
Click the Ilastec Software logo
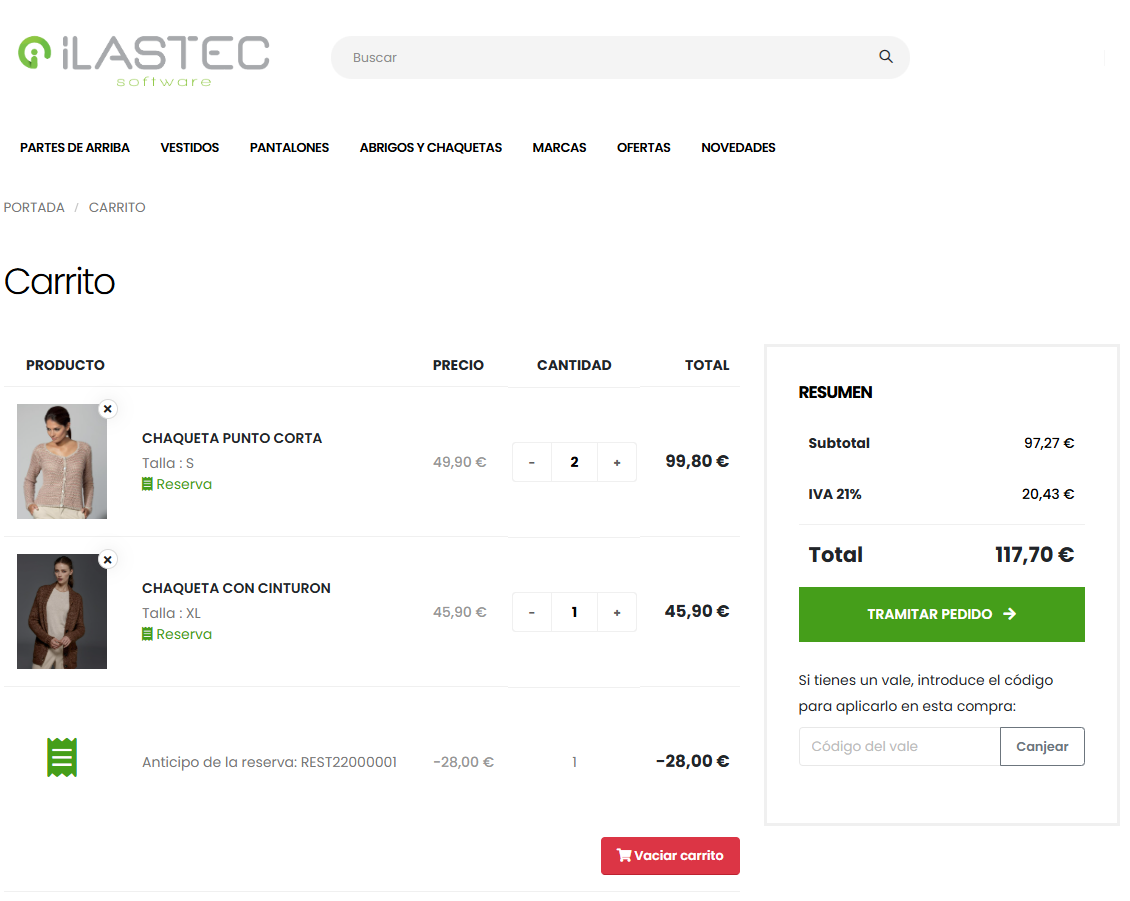point(144,59)
